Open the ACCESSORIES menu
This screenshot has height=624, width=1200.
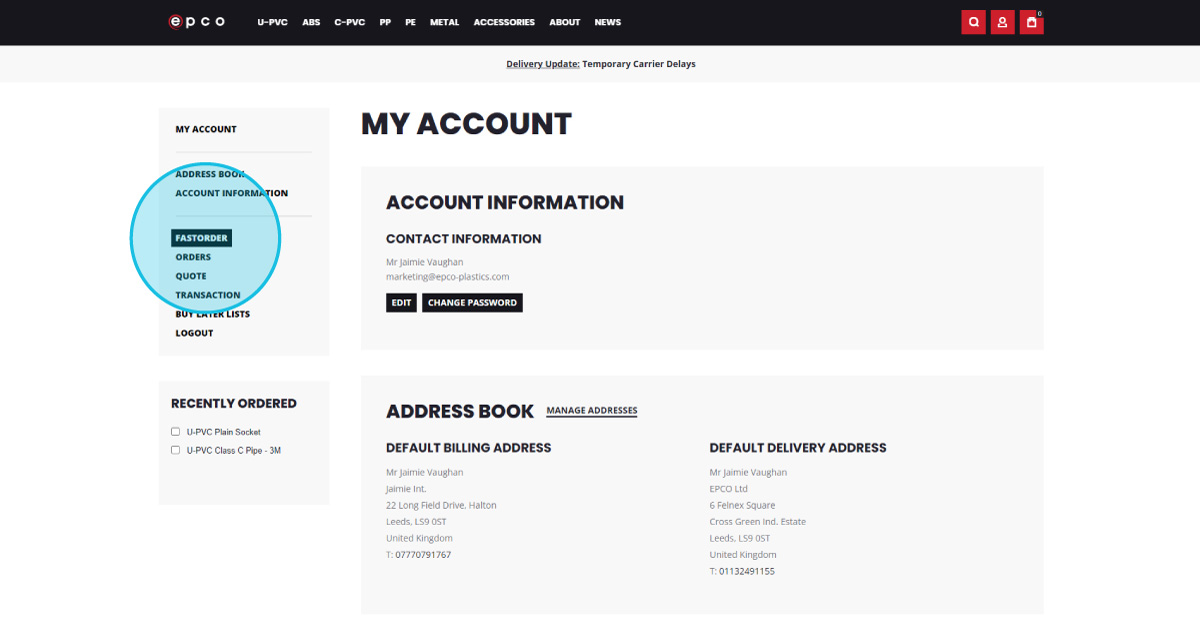504,22
